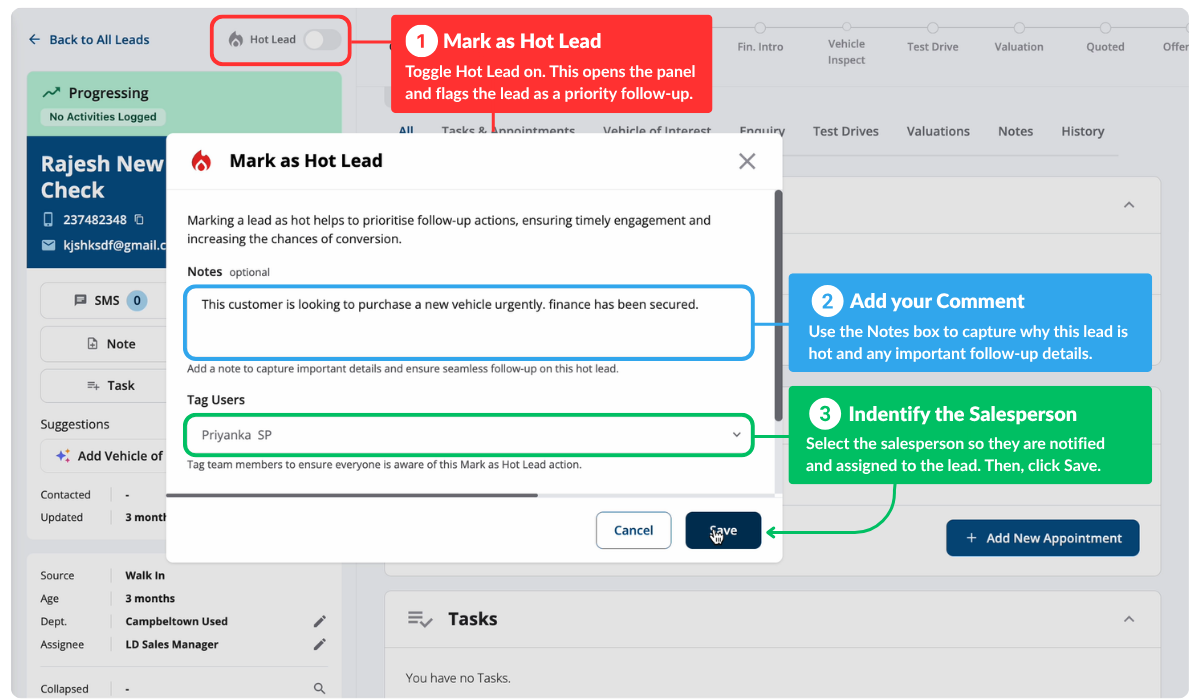Click the search icon in Collapsed row
This screenshot has width=1200, height=700.
pyautogui.click(x=320, y=689)
